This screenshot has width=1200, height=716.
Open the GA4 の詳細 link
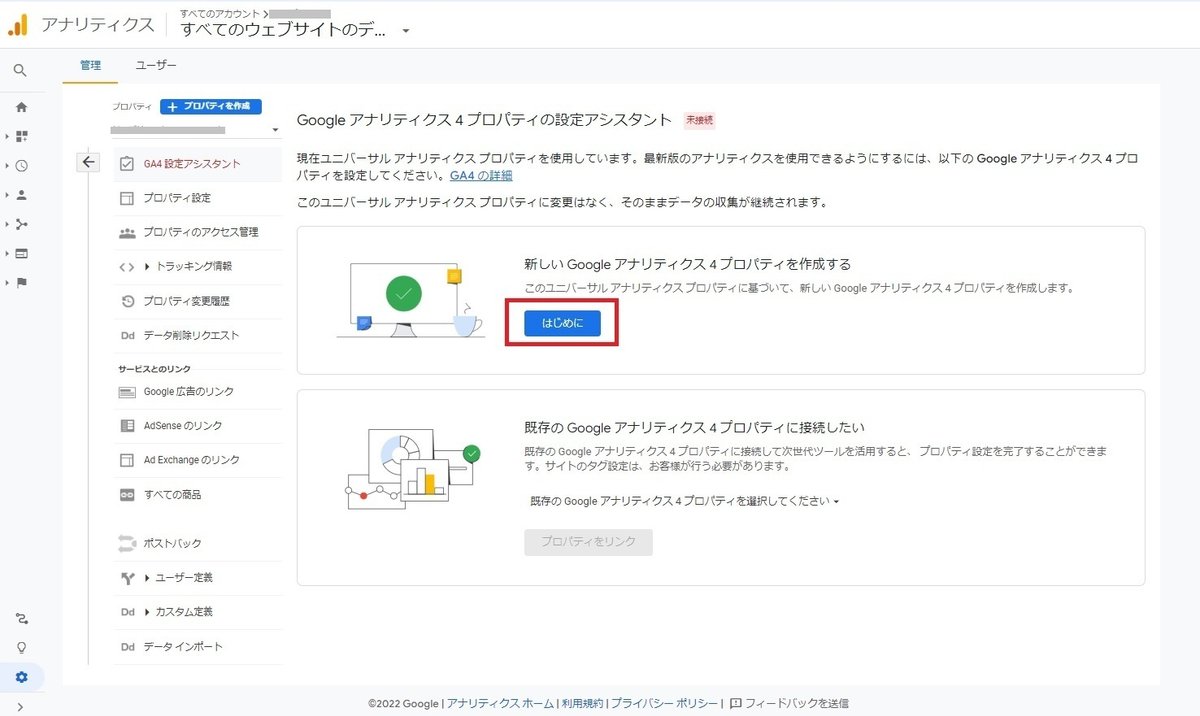pyautogui.click(x=480, y=175)
